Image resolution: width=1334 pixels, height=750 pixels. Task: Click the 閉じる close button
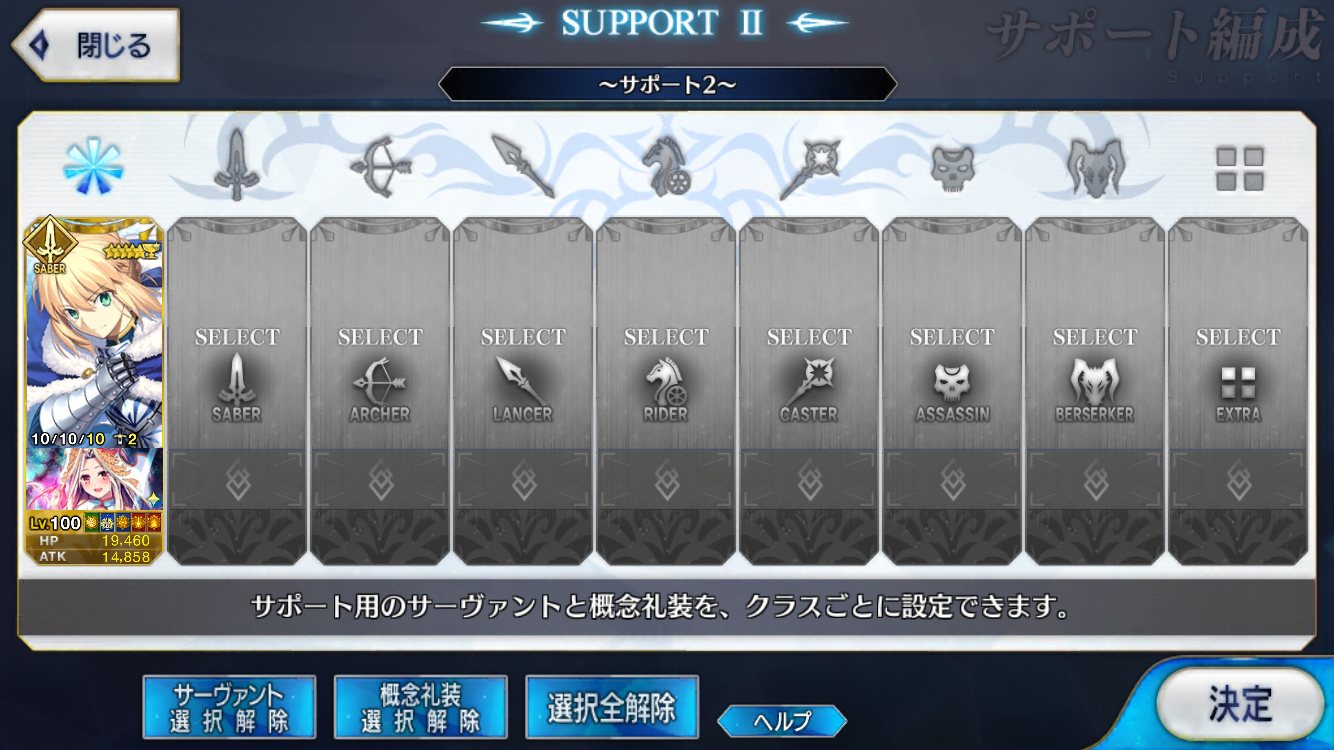[95, 45]
